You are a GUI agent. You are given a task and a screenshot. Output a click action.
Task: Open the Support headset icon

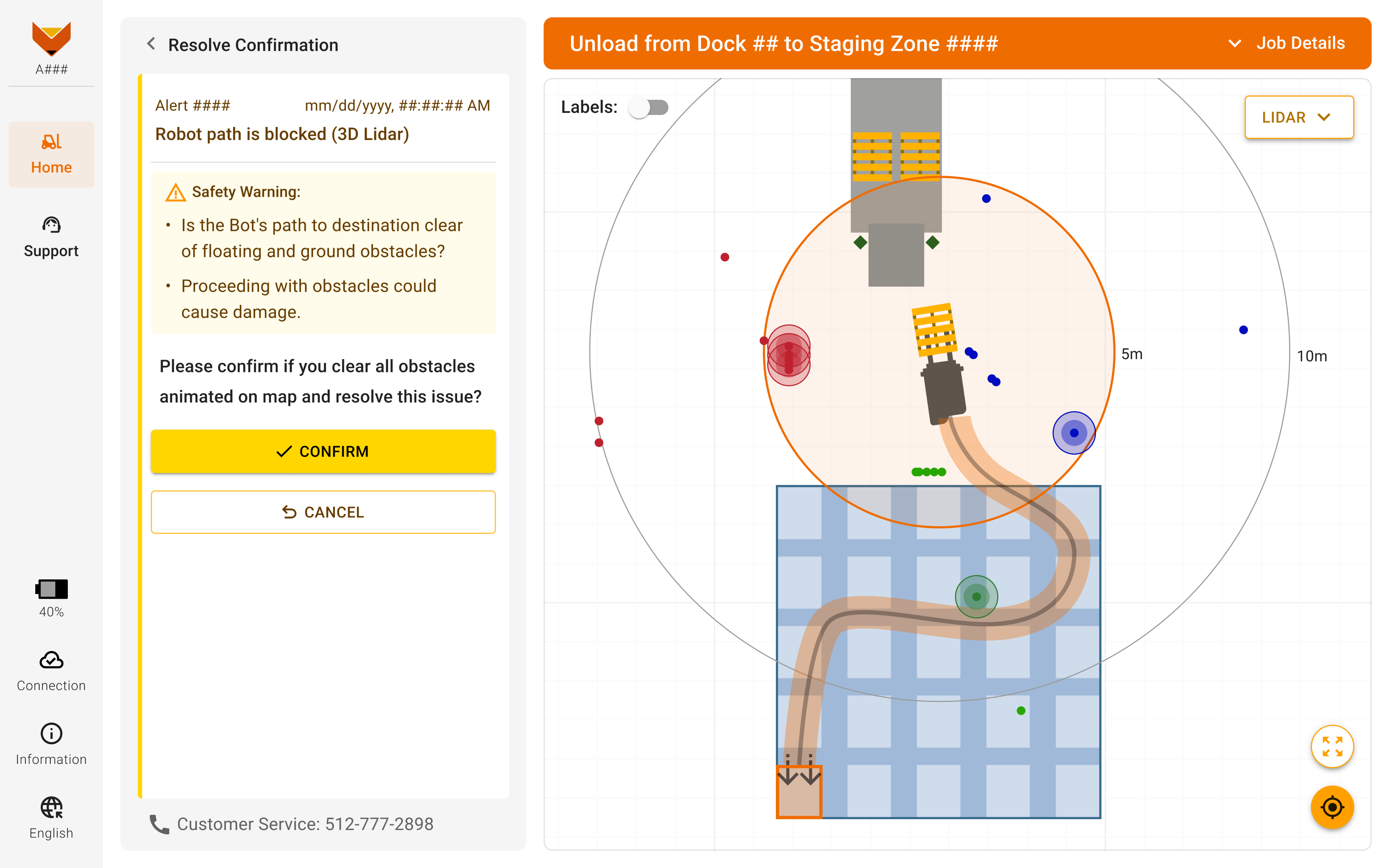(x=51, y=225)
